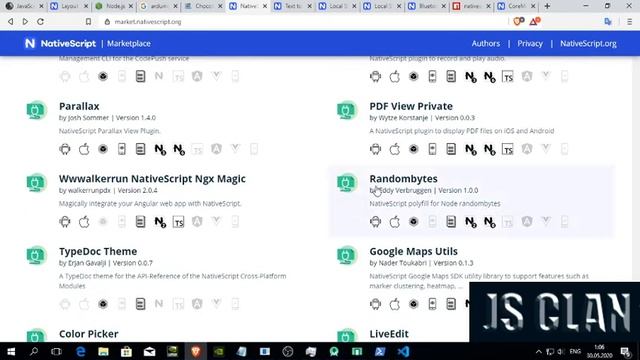
Task: Open the Brave main menu icon
Action: [629, 22]
